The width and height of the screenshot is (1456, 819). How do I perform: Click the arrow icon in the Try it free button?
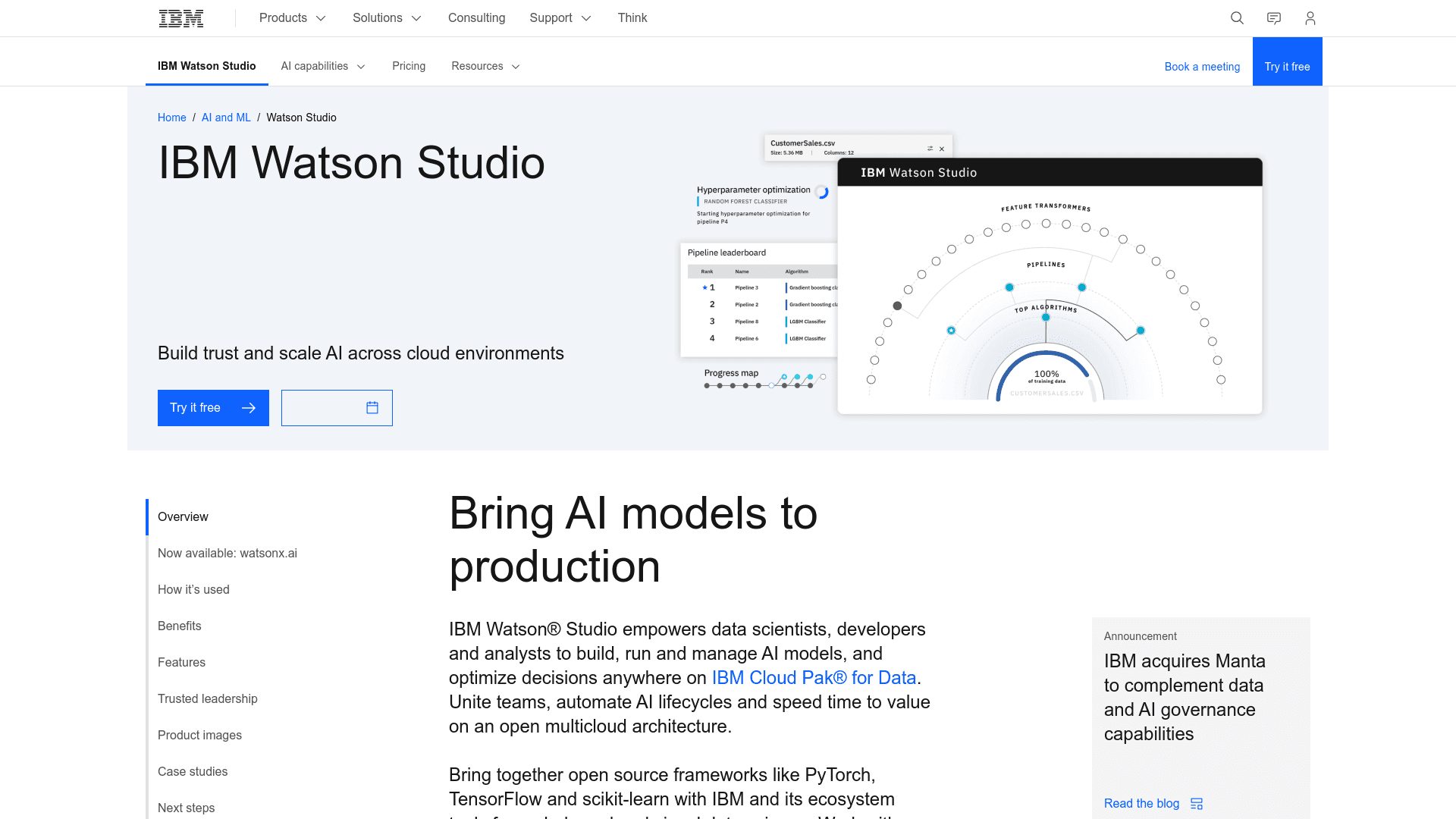coord(249,407)
